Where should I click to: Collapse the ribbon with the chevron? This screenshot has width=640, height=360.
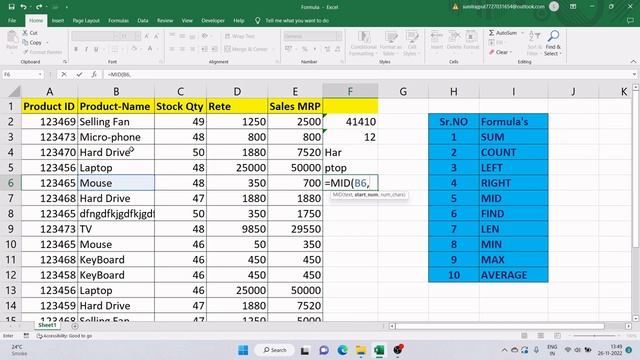(x=633, y=62)
